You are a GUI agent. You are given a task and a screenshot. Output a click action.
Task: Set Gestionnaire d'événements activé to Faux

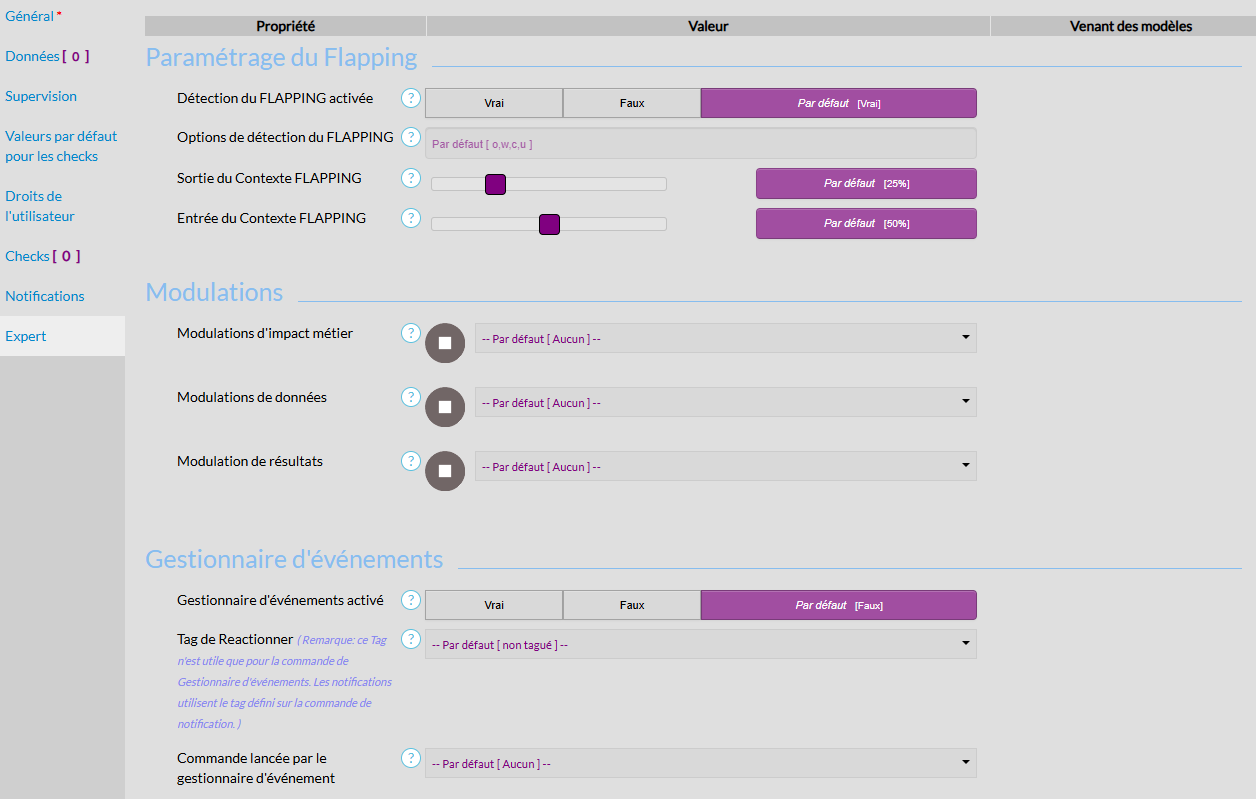[632, 605]
